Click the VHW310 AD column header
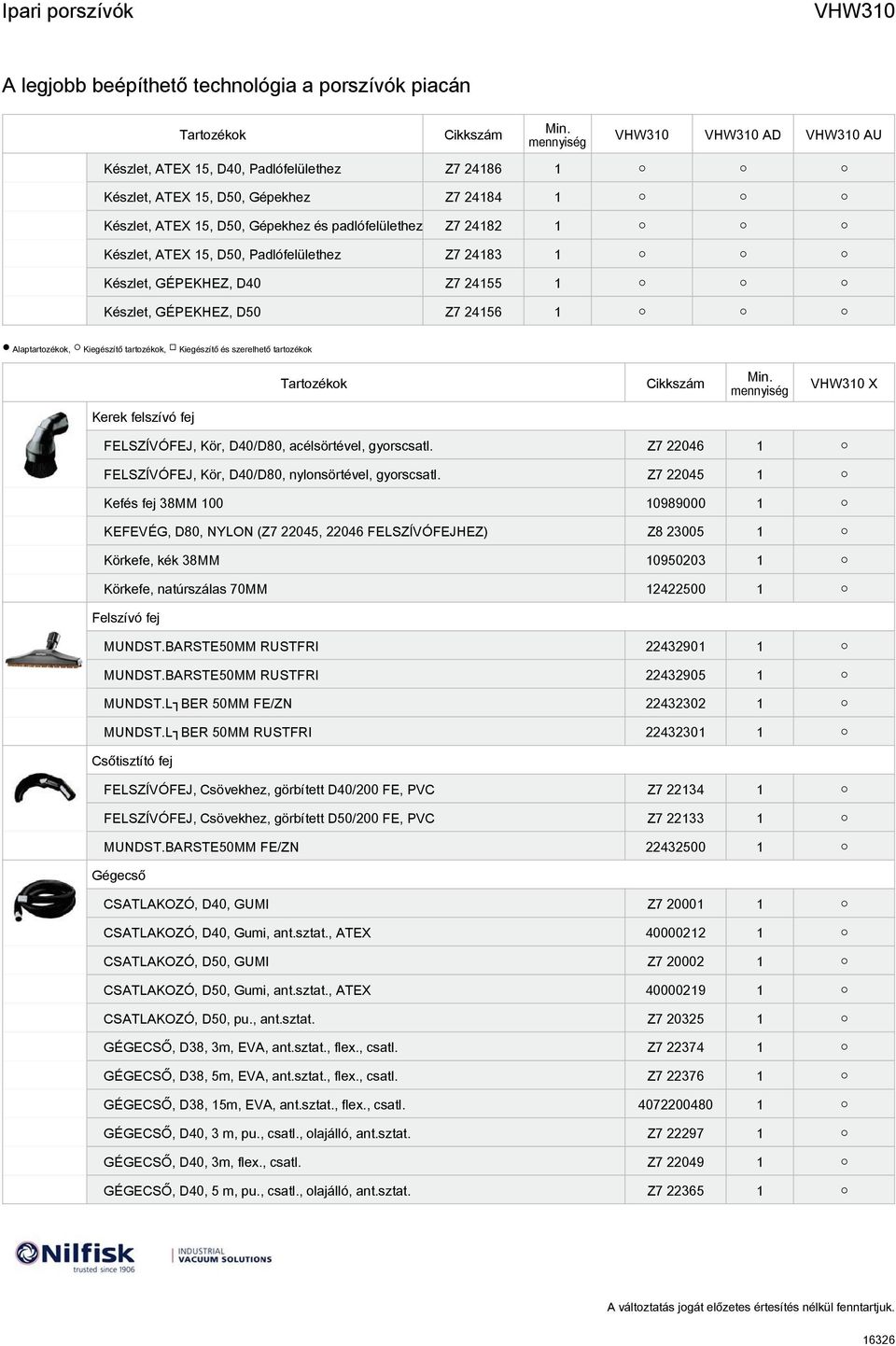The image size is (896, 1346). coord(743,134)
